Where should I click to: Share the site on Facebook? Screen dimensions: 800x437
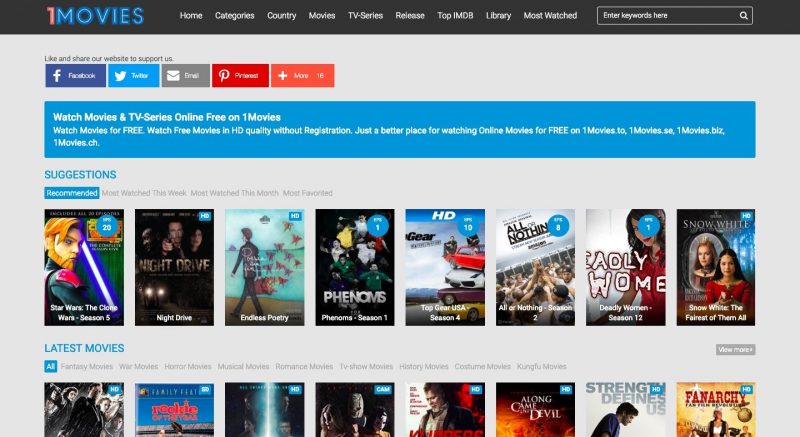[75, 76]
